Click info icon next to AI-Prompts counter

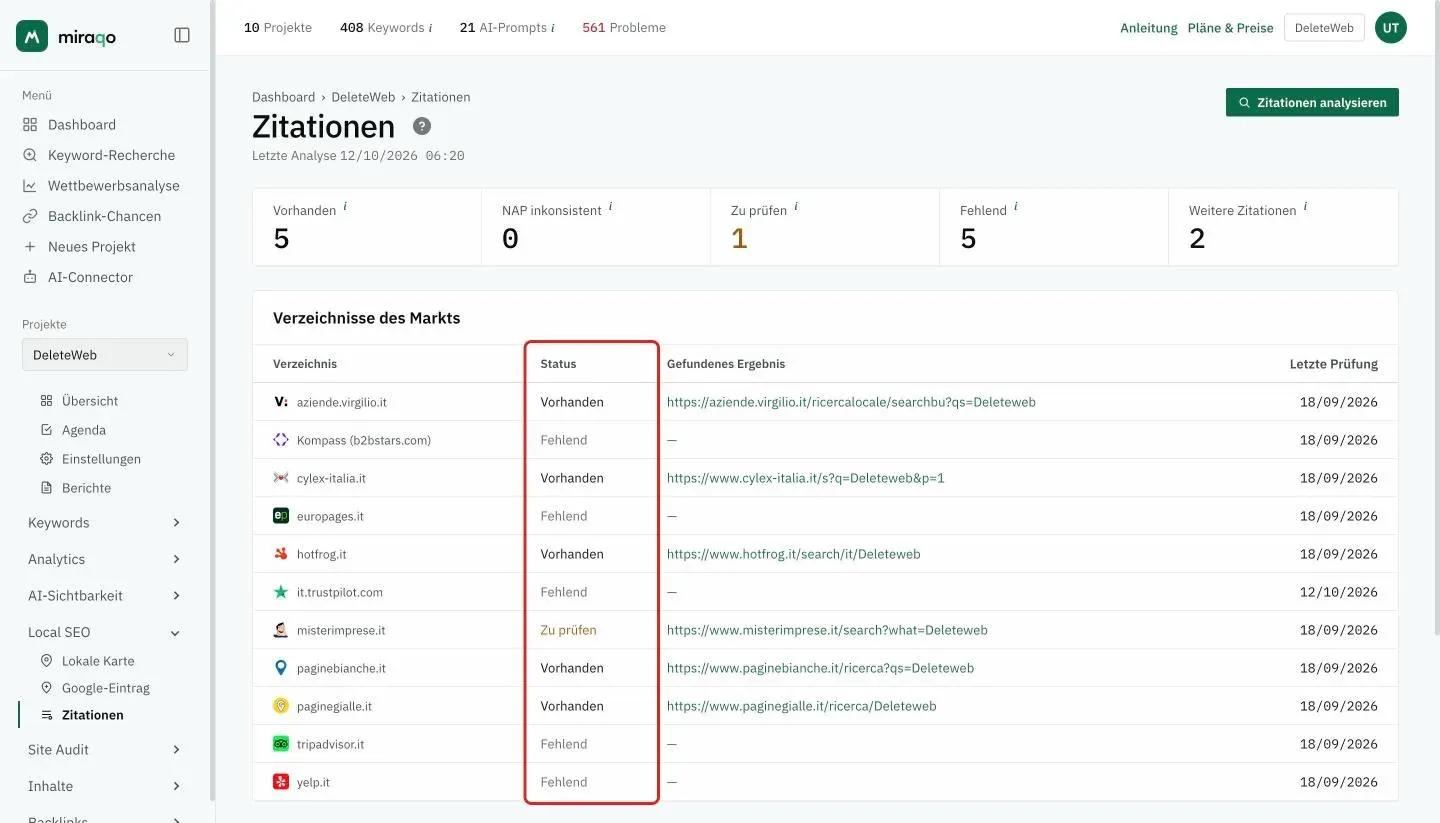[x=553, y=28]
